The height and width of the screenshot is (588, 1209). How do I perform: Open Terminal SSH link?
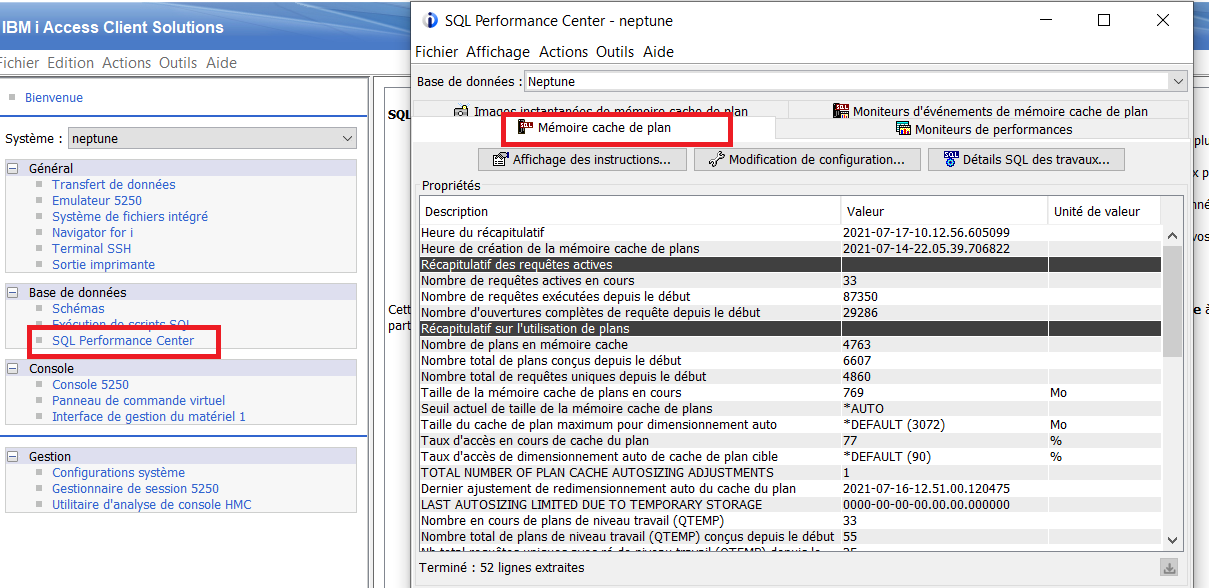click(x=91, y=248)
